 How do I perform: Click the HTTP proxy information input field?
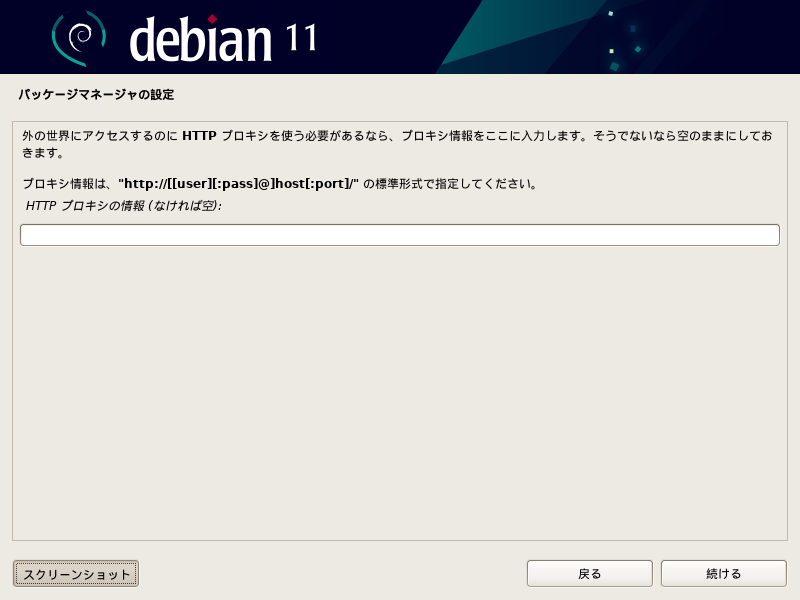point(399,235)
